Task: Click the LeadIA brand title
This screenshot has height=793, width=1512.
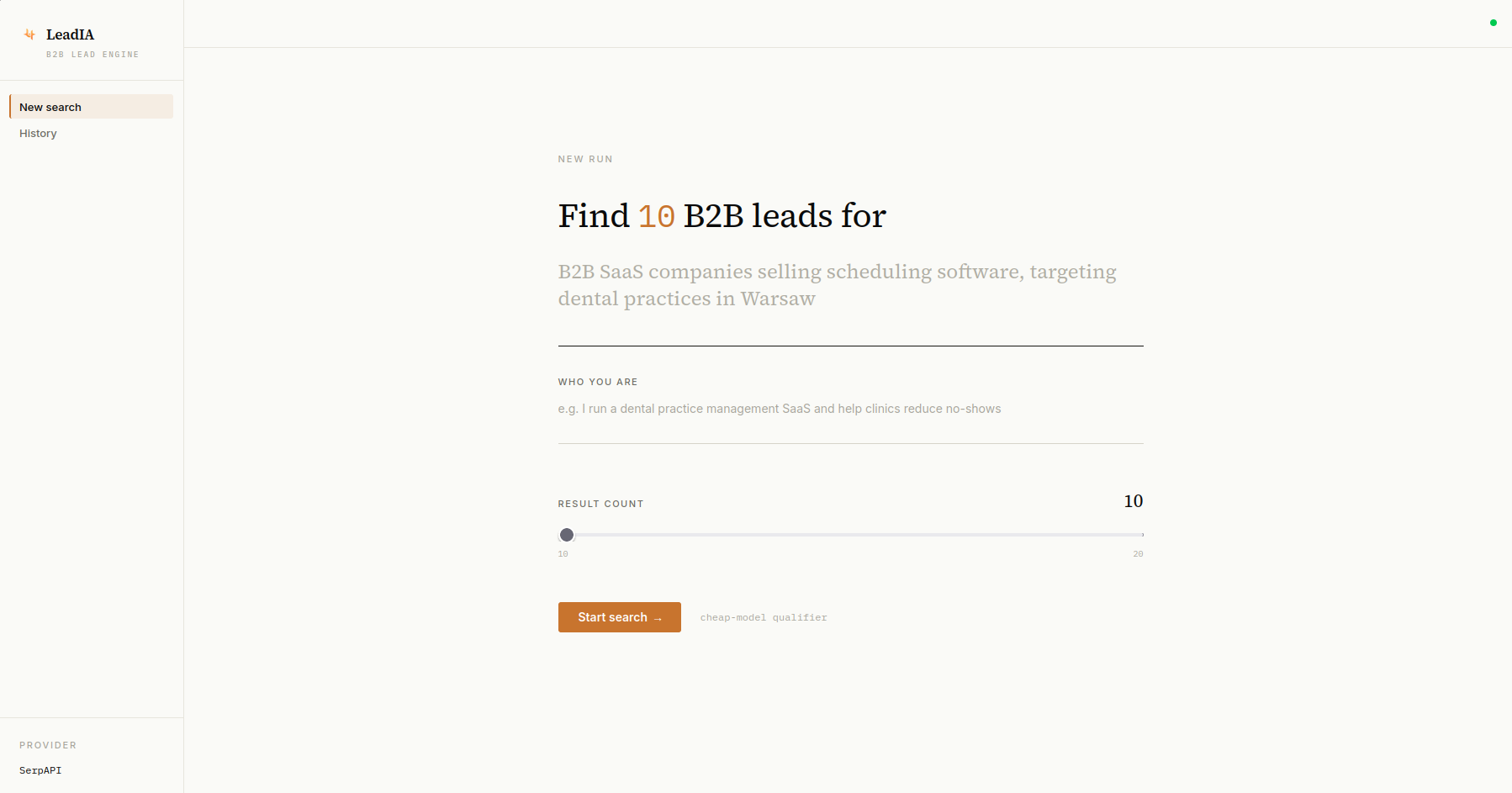Action: [70, 34]
